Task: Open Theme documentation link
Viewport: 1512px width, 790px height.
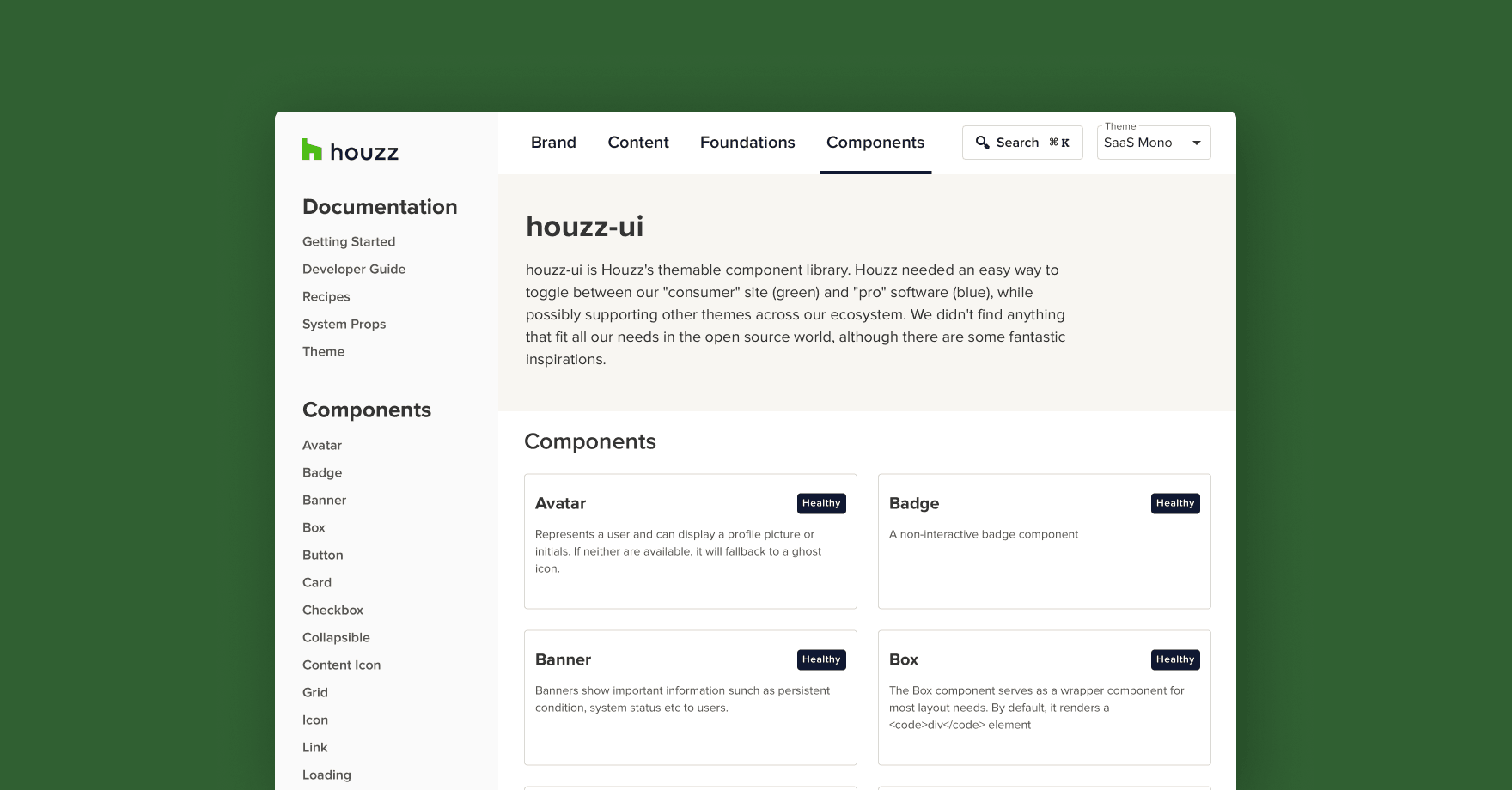Action: click(323, 352)
